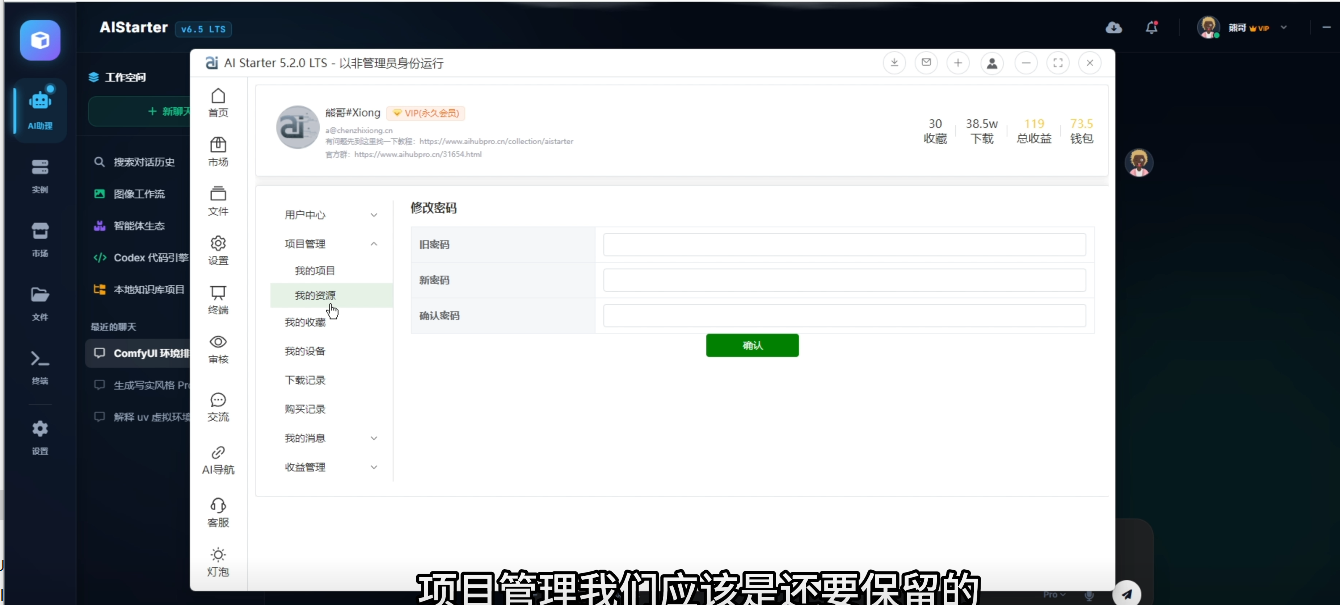Click the 119 总收益 stat

[x=1034, y=131]
